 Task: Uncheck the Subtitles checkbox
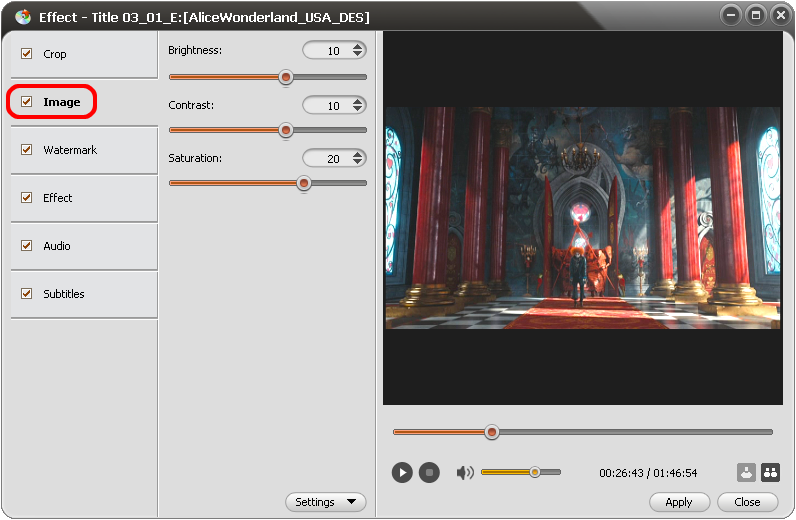click(26, 294)
